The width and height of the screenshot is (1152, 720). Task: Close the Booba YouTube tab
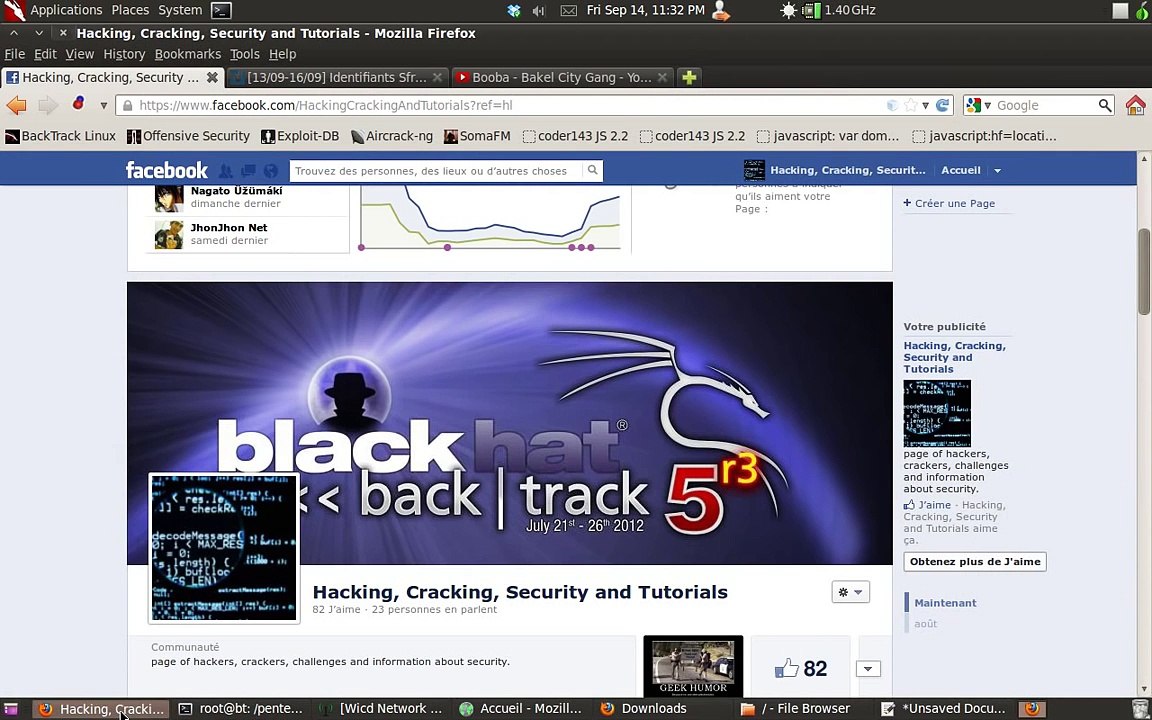pyautogui.click(x=663, y=77)
